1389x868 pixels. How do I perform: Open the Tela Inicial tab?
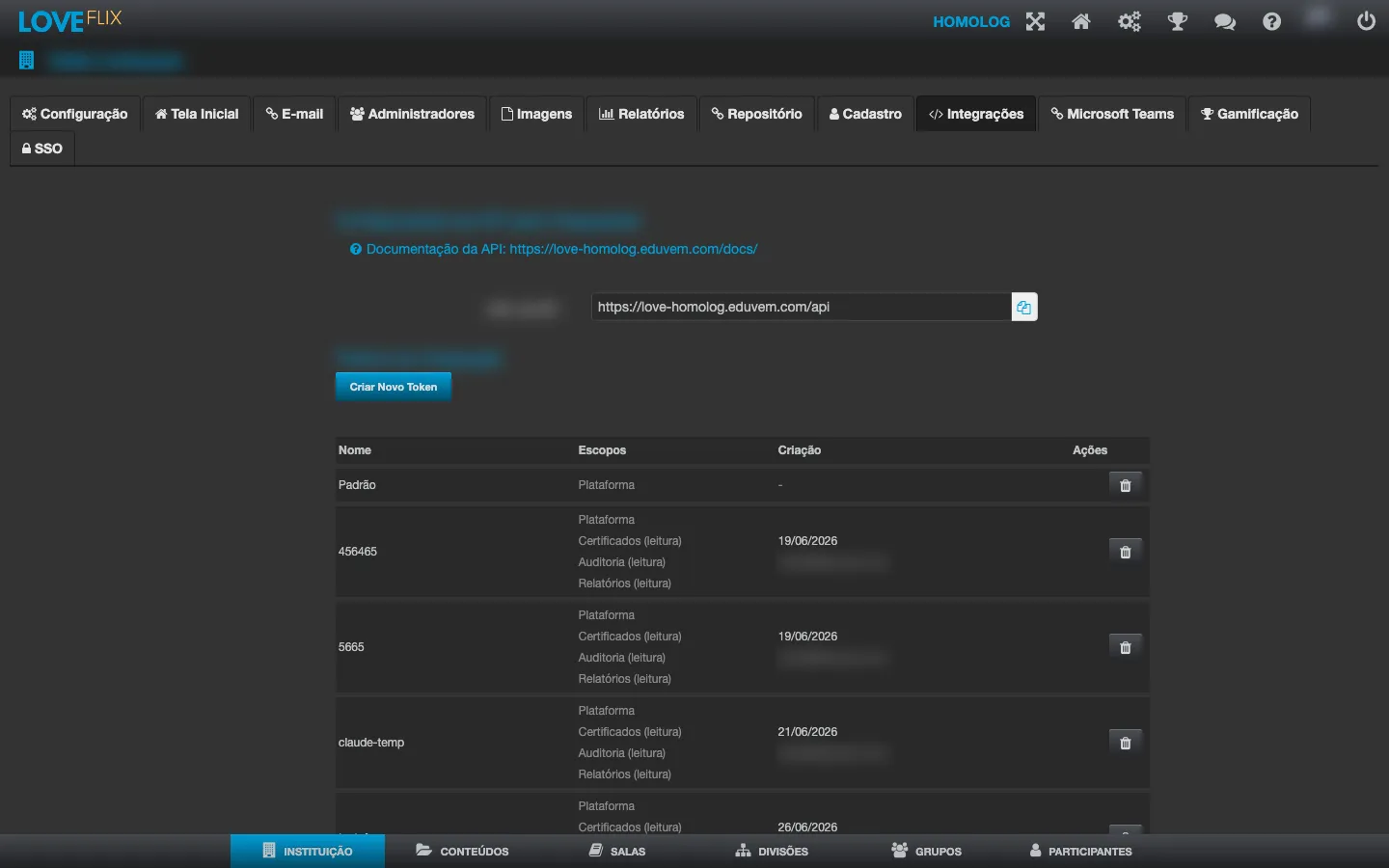pos(198,114)
